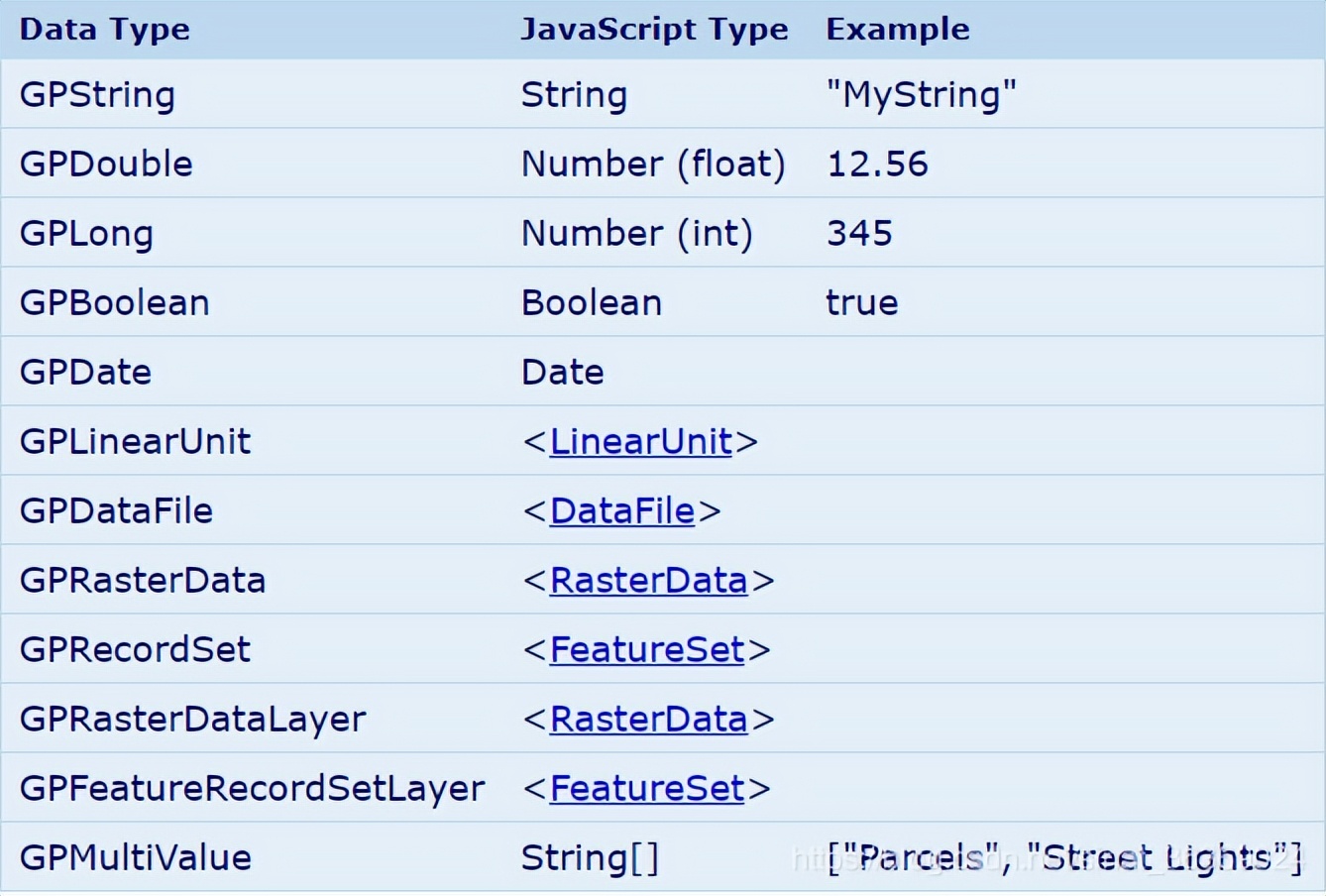Open the RasterData link beside GPRasterDataLayer
The height and width of the screenshot is (896, 1326).
tap(648, 719)
